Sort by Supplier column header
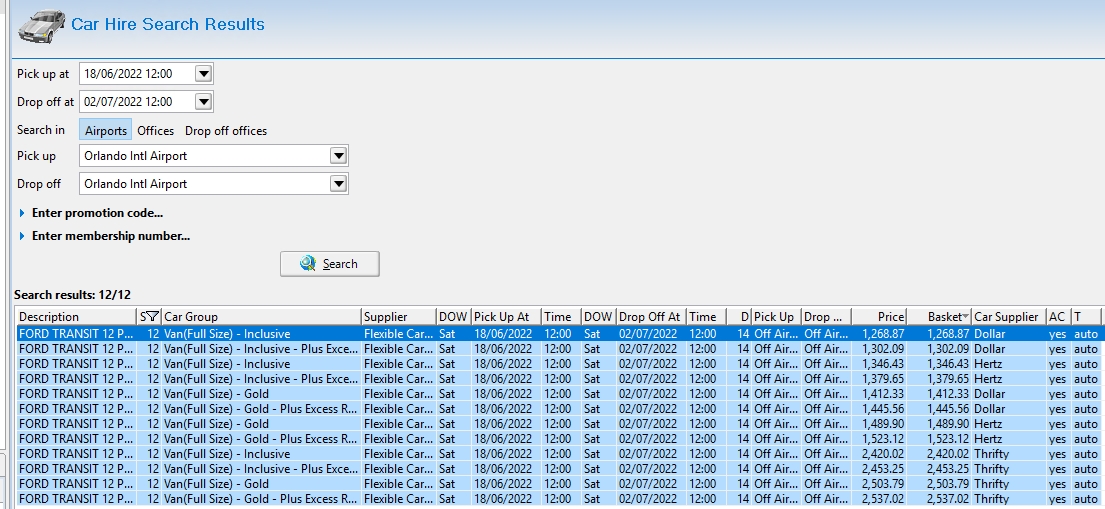 pyautogui.click(x=398, y=317)
